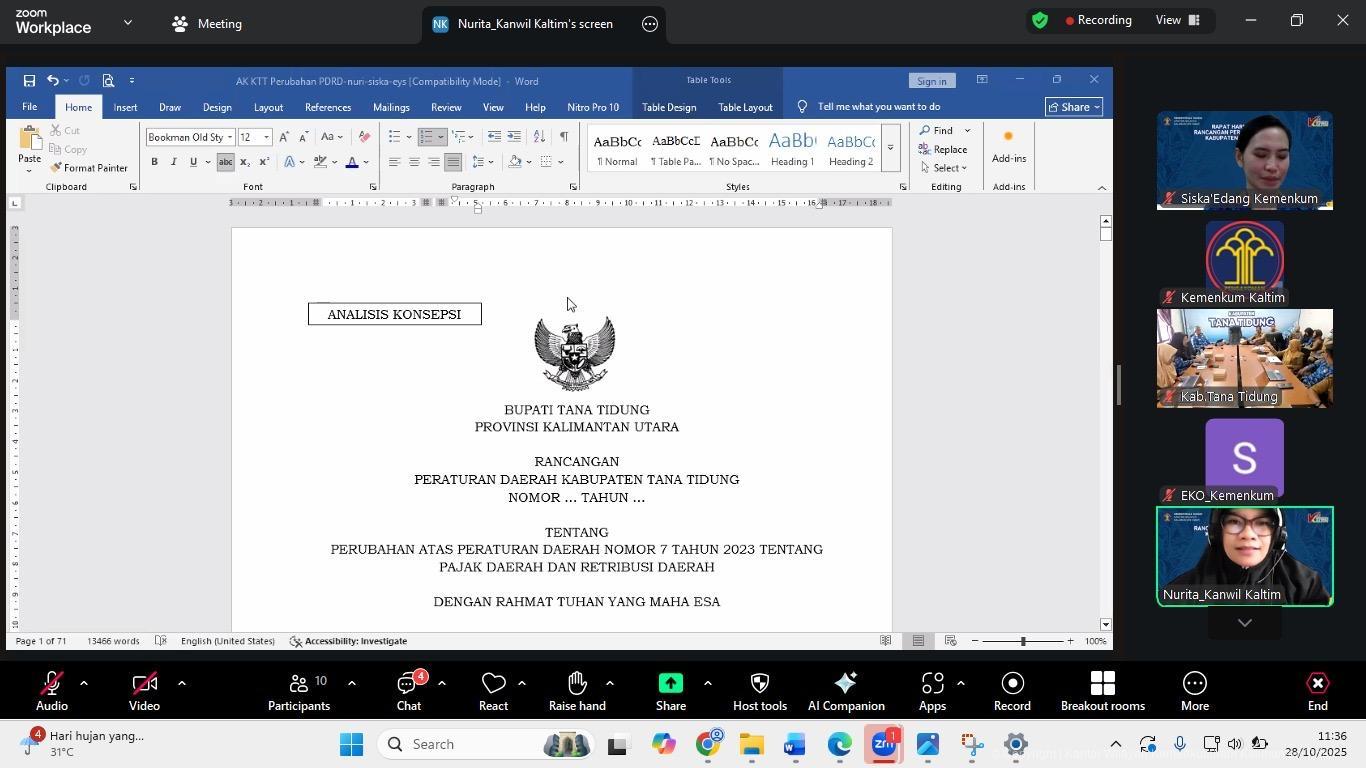Open the Zoom Workplace dropdown arrow
1366x768 pixels.
tap(128, 22)
